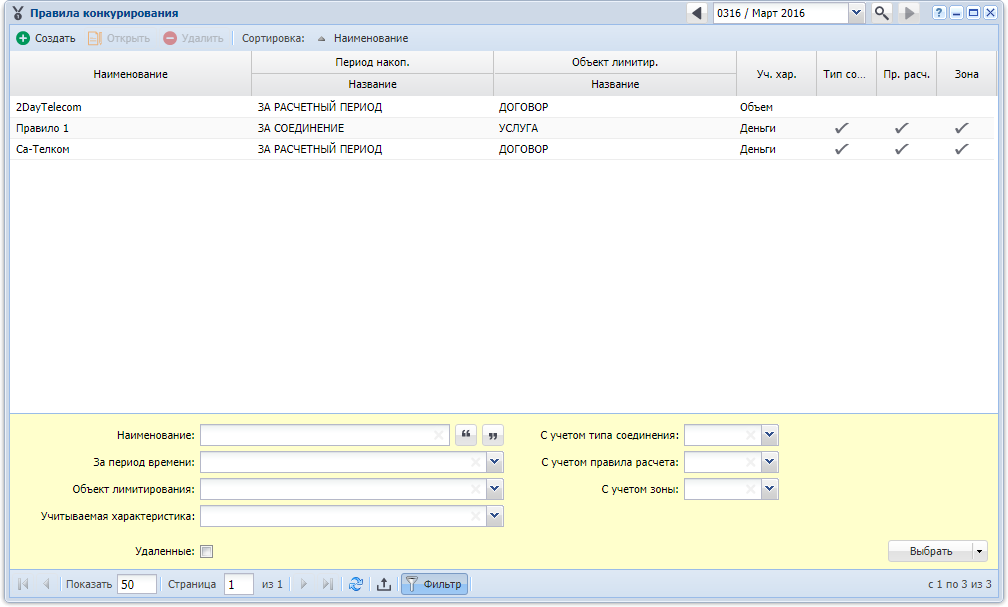Expand С учетом зоны dropdown

click(x=770, y=489)
